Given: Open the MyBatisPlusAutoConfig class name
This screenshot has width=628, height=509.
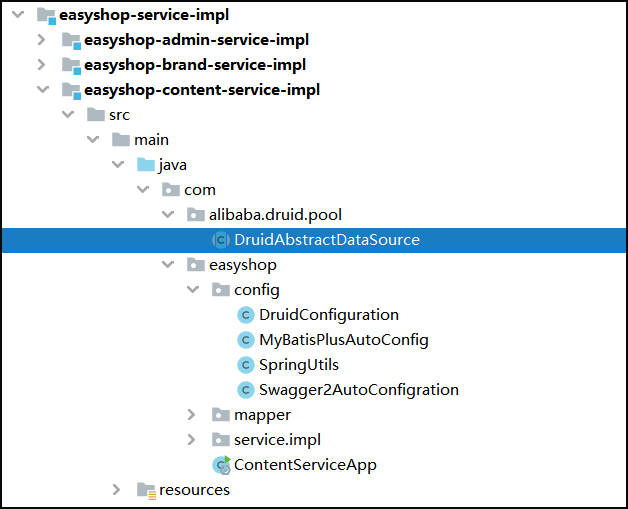Looking at the screenshot, I should click(344, 340).
